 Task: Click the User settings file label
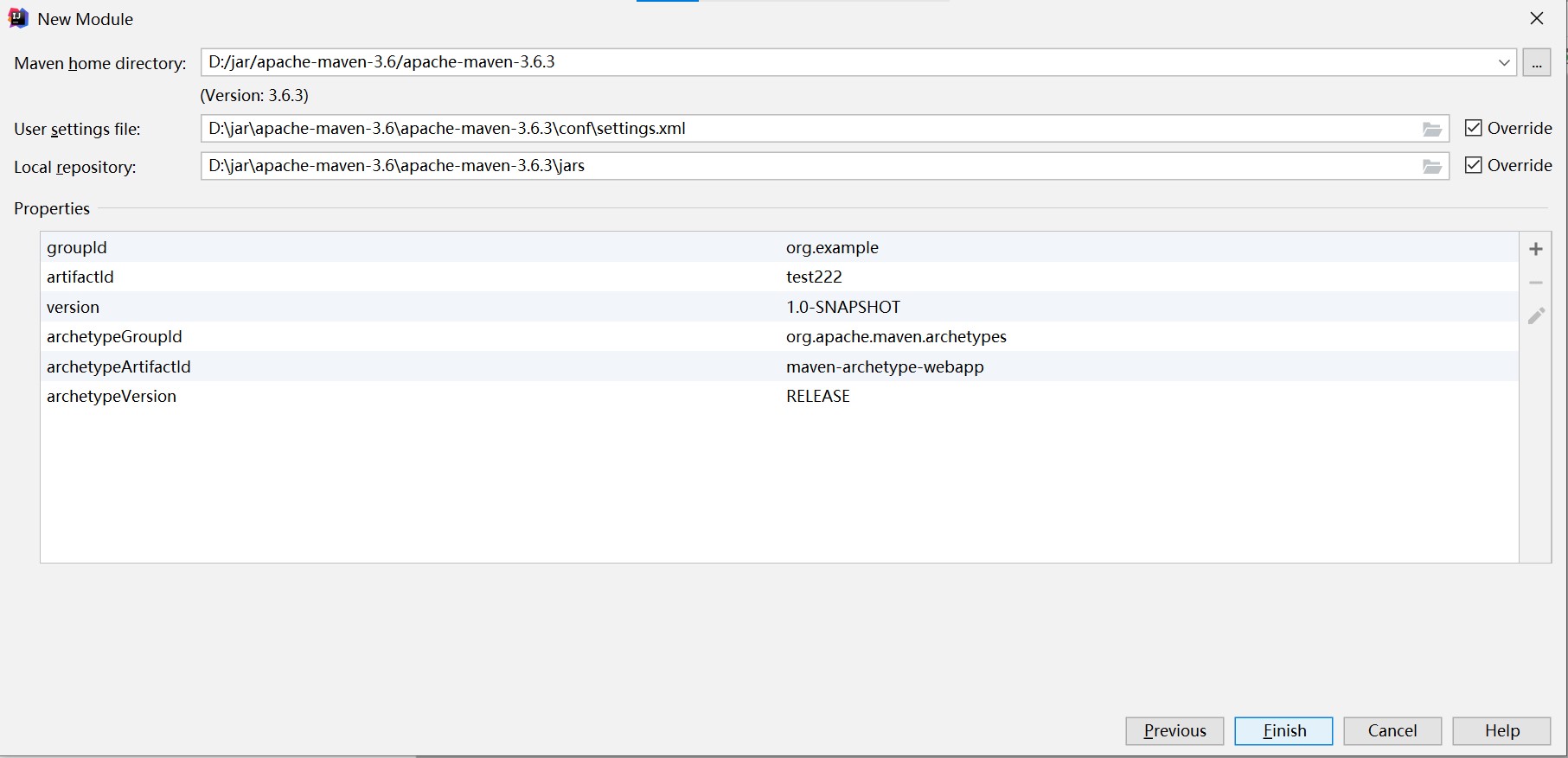tap(77, 129)
